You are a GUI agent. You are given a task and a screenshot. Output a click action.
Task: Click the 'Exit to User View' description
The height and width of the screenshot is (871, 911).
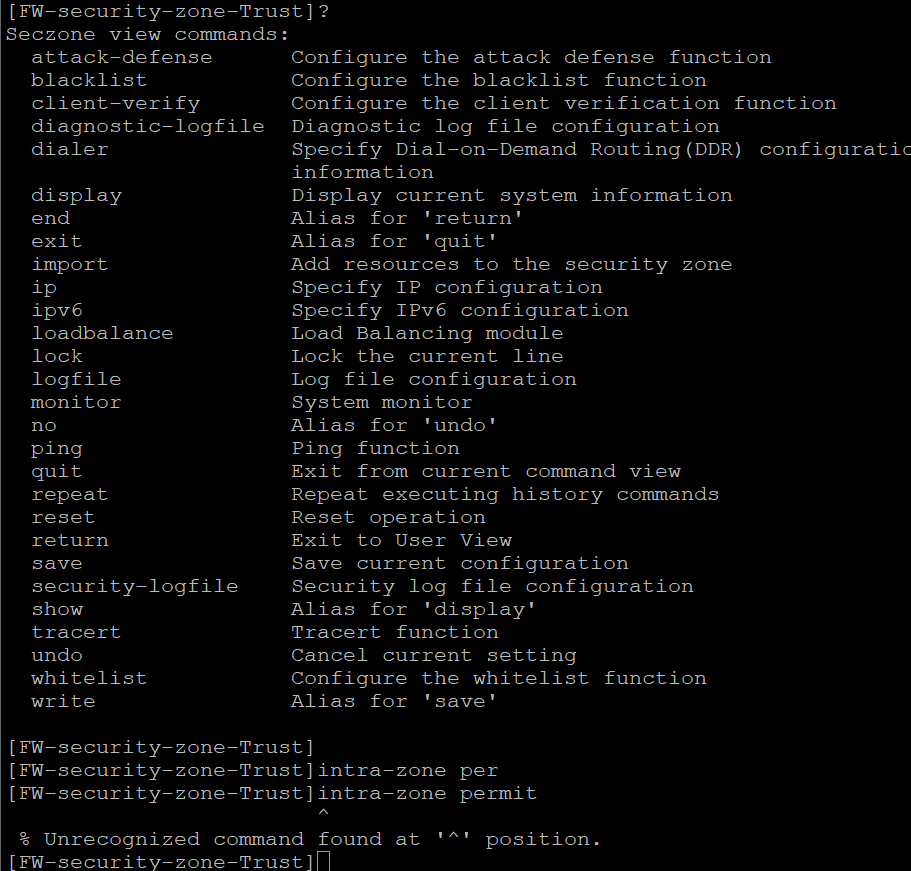401,540
